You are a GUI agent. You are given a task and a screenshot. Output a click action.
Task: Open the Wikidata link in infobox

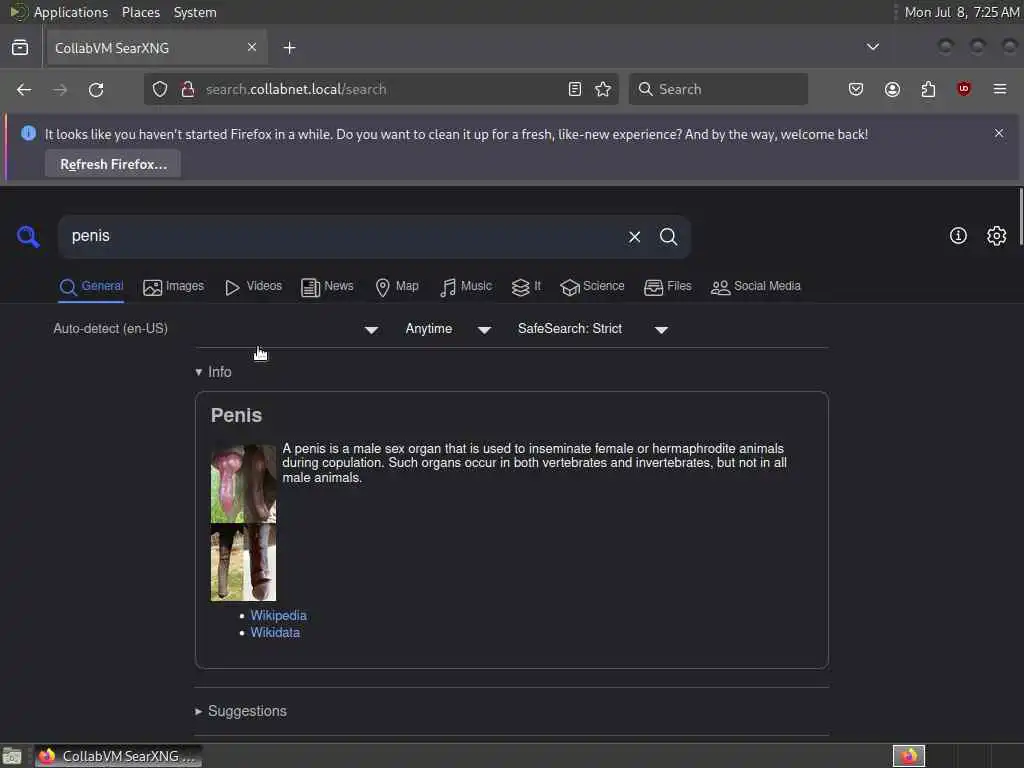click(x=275, y=633)
